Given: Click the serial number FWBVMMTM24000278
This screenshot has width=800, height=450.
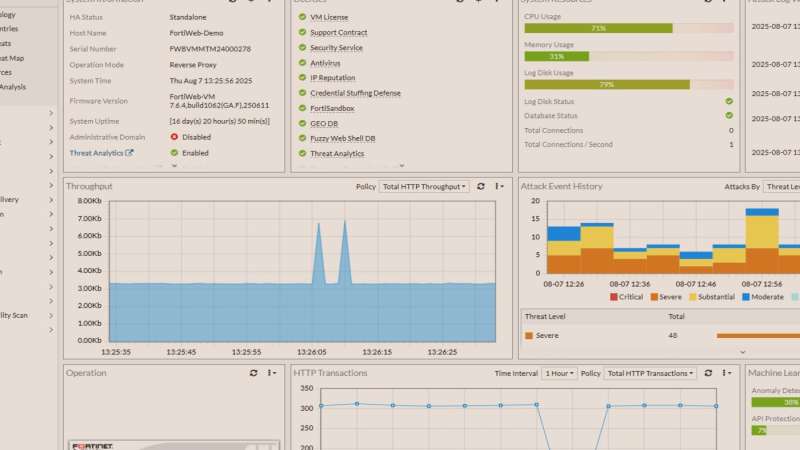Looking at the screenshot, I should pyautogui.click(x=210, y=48).
